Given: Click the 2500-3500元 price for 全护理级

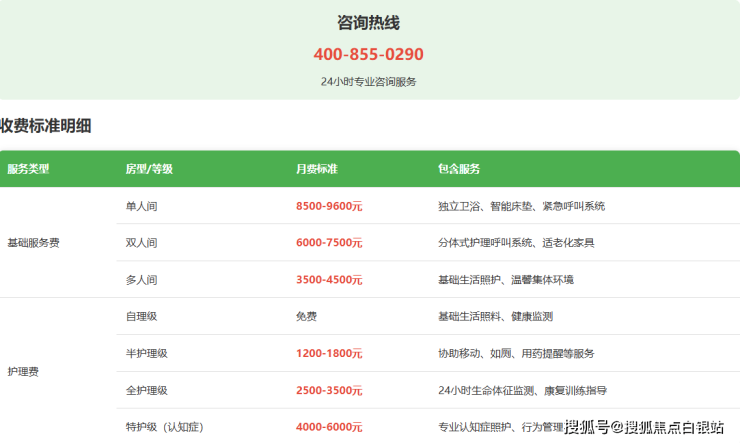Looking at the screenshot, I should pos(329,391).
